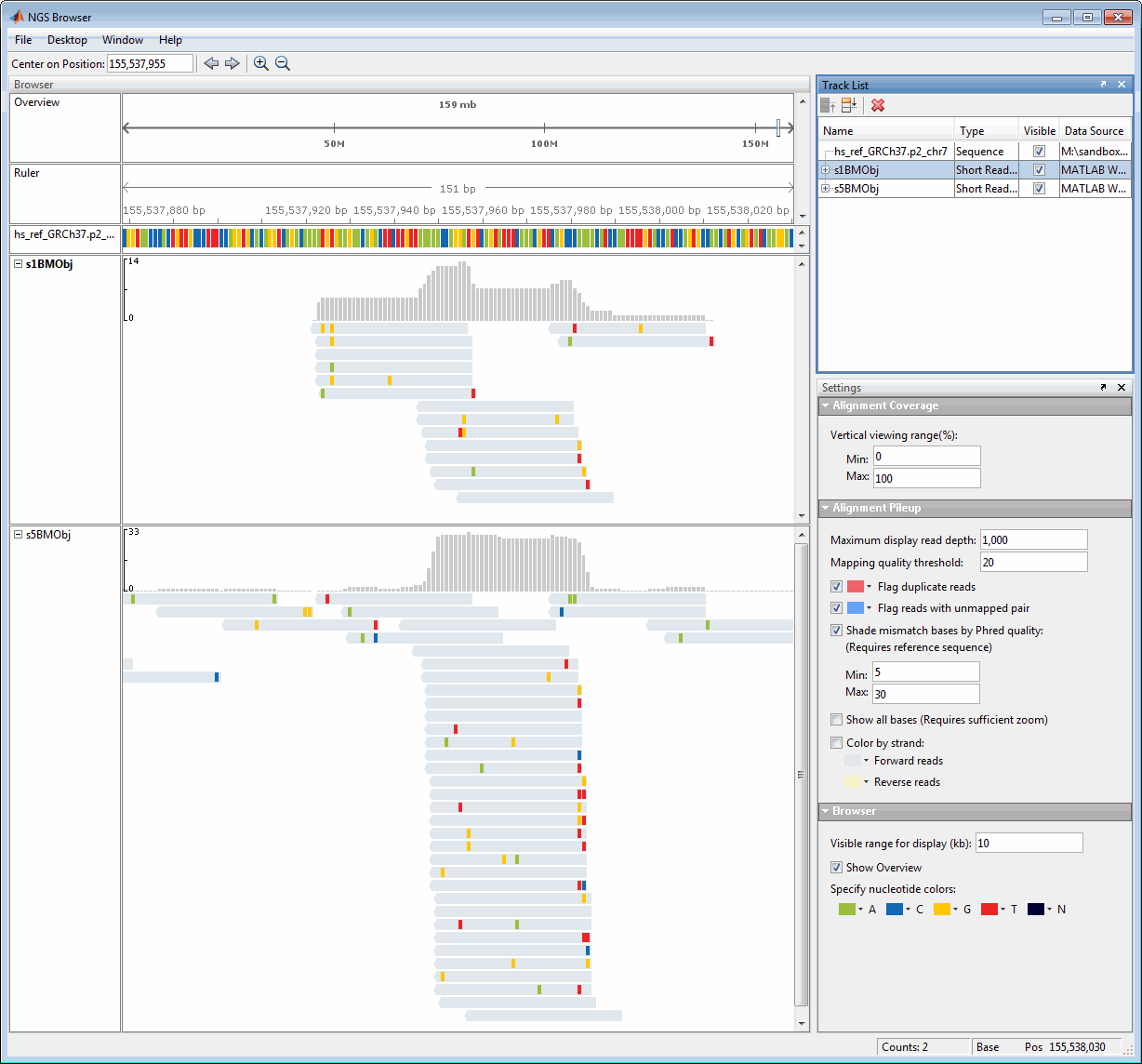
Task: Uncheck Shade mismatch bases by Phred quality
Action: [x=837, y=630]
